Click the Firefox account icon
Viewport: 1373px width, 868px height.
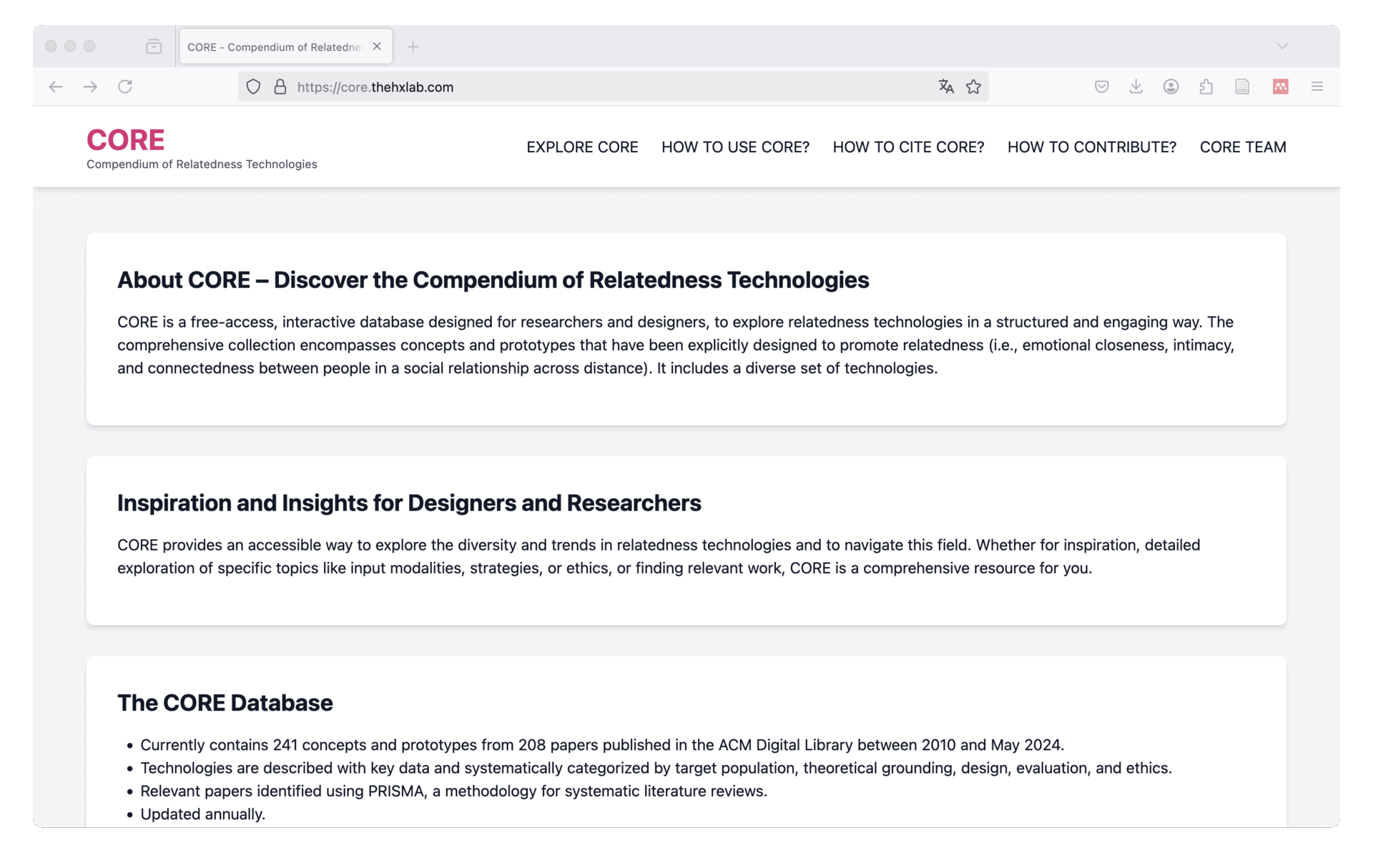point(1171,87)
